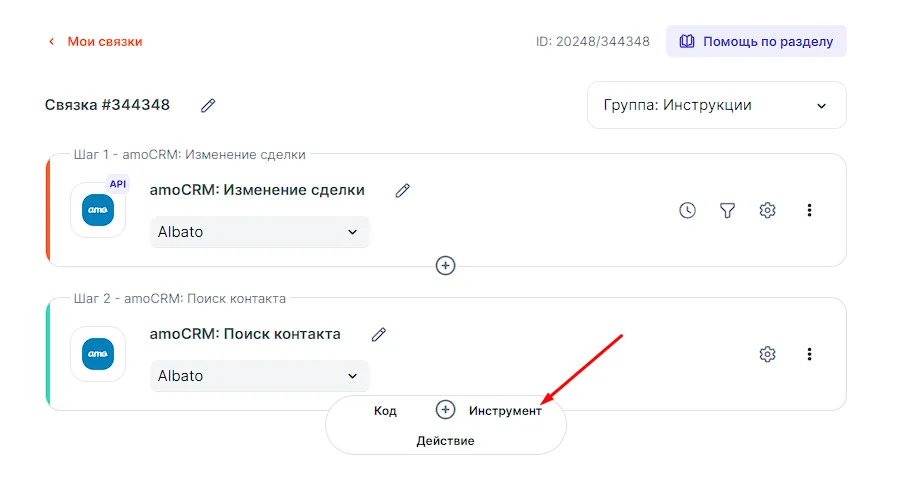The width and height of the screenshot is (898, 478).
Task: Open the clock schedule icon in step 1
Action: (687, 210)
